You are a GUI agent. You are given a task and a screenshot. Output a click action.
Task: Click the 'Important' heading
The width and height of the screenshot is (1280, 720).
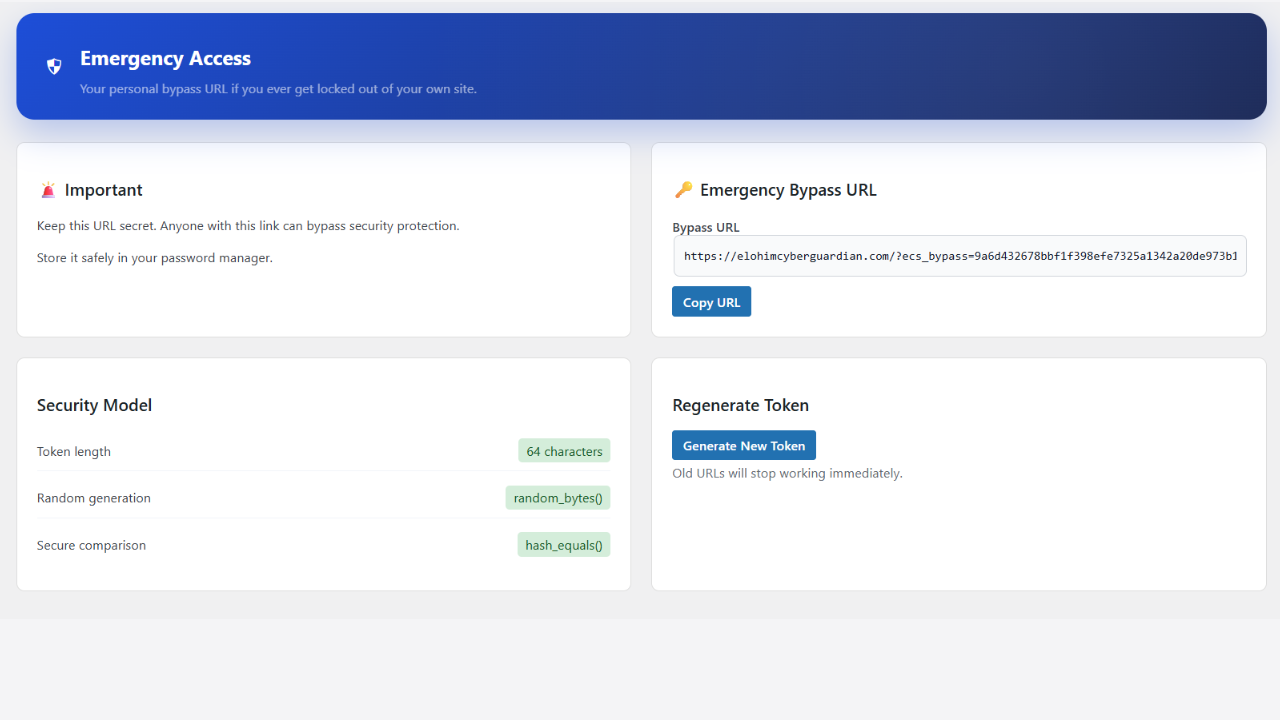pyautogui.click(x=104, y=190)
